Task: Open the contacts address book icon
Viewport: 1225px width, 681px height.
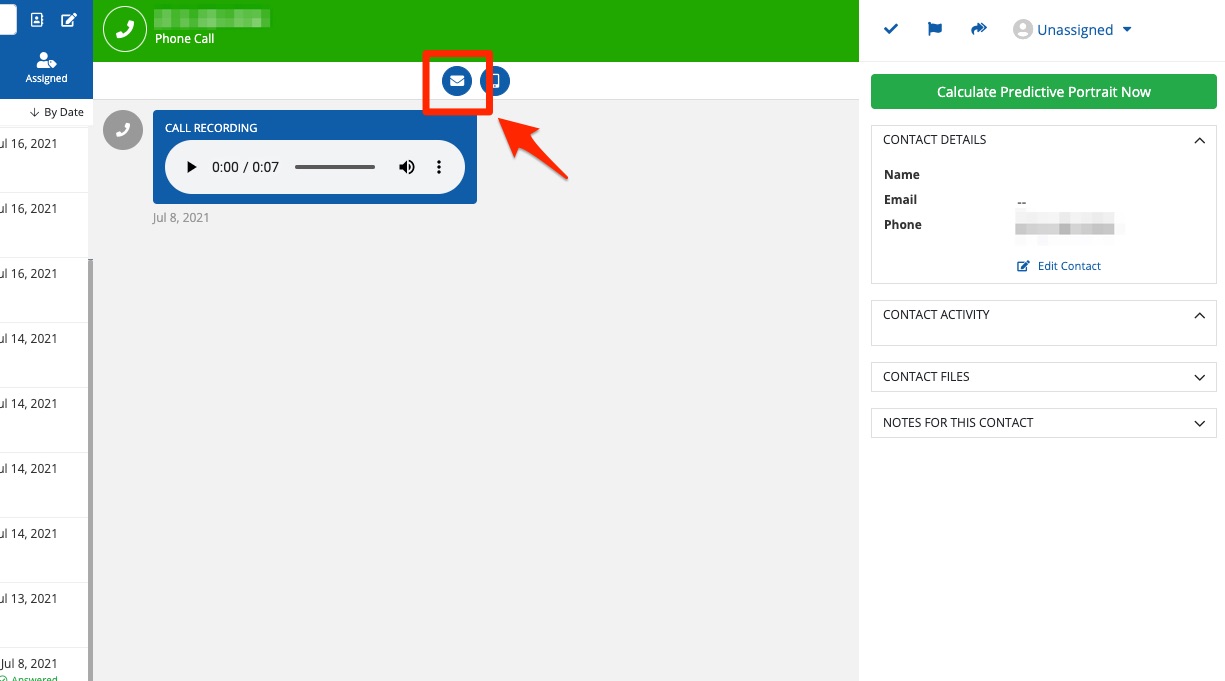Action: coord(37,19)
